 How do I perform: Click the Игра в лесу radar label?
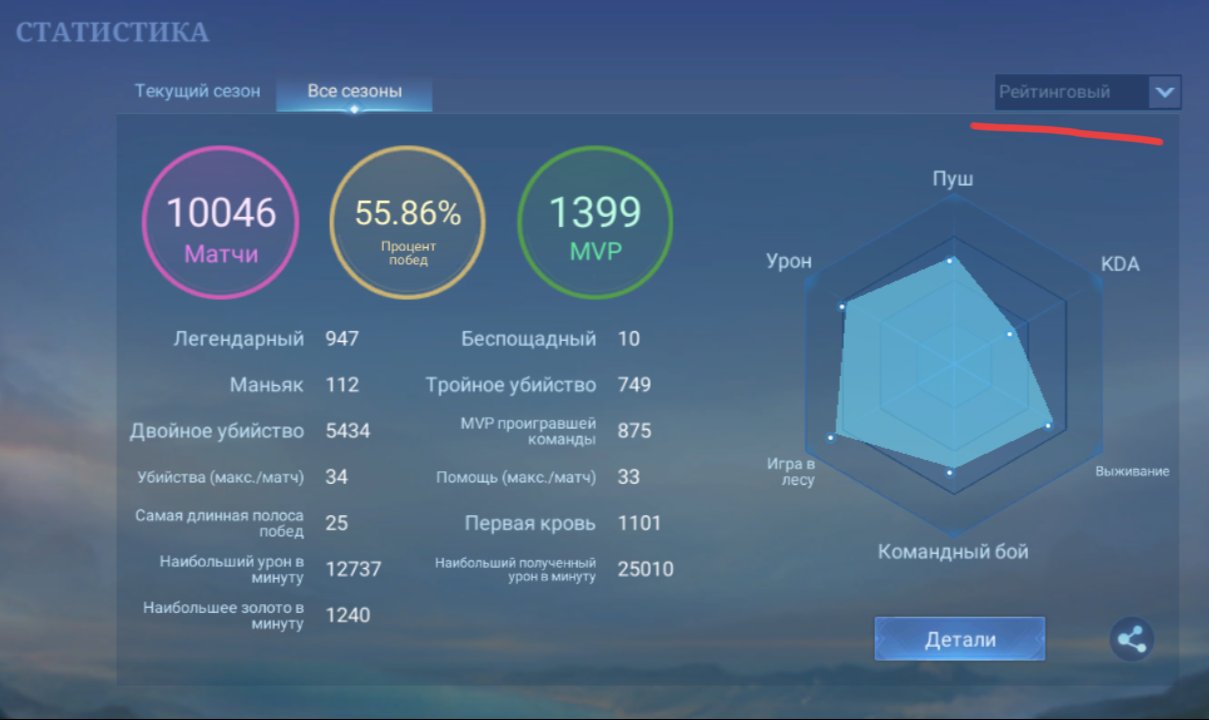pos(791,472)
